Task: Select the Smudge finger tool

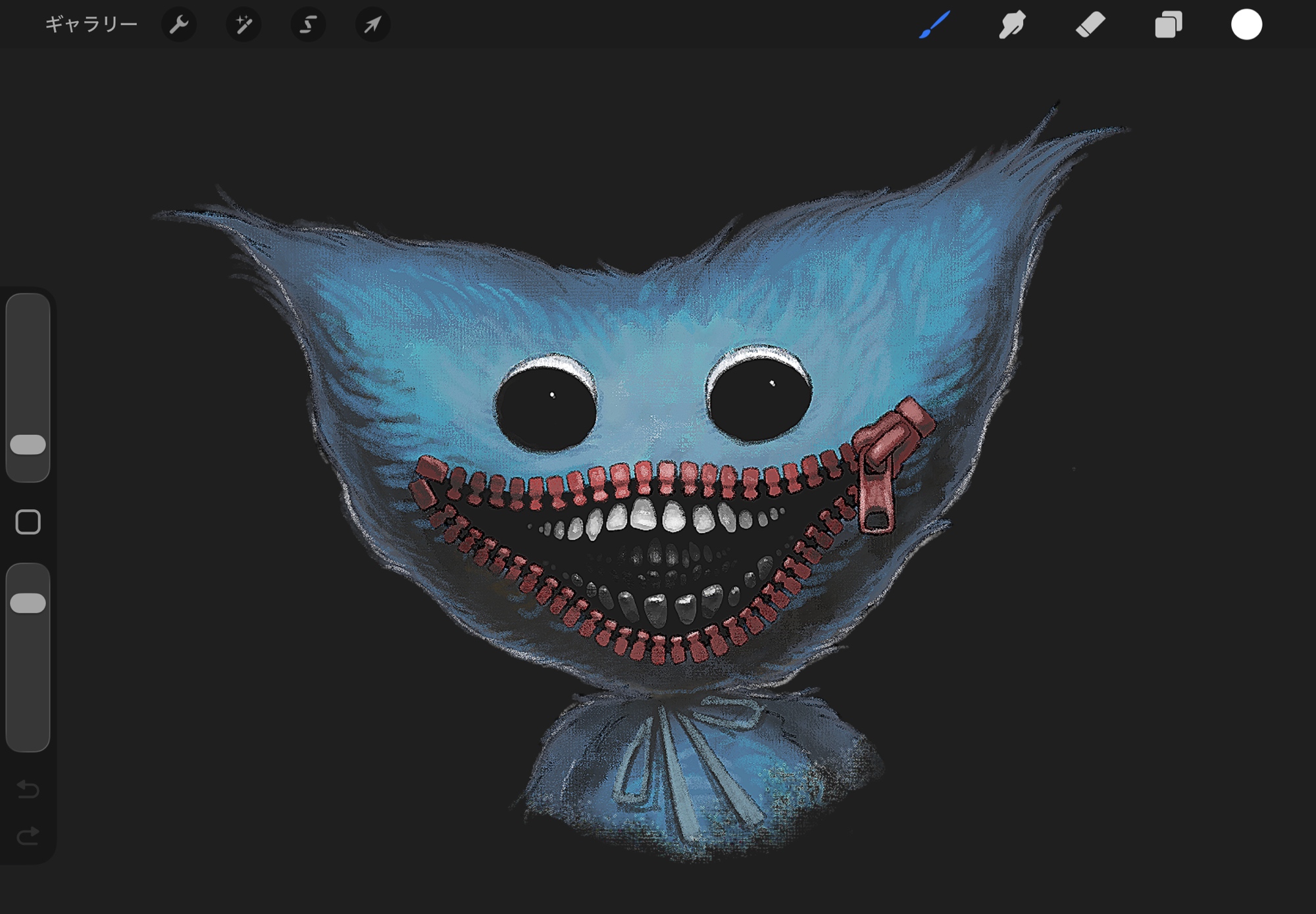Action: point(1012,25)
